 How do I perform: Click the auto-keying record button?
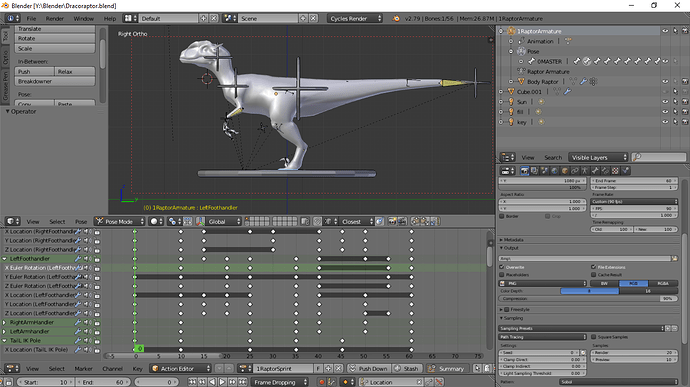click(x=321, y=382)
